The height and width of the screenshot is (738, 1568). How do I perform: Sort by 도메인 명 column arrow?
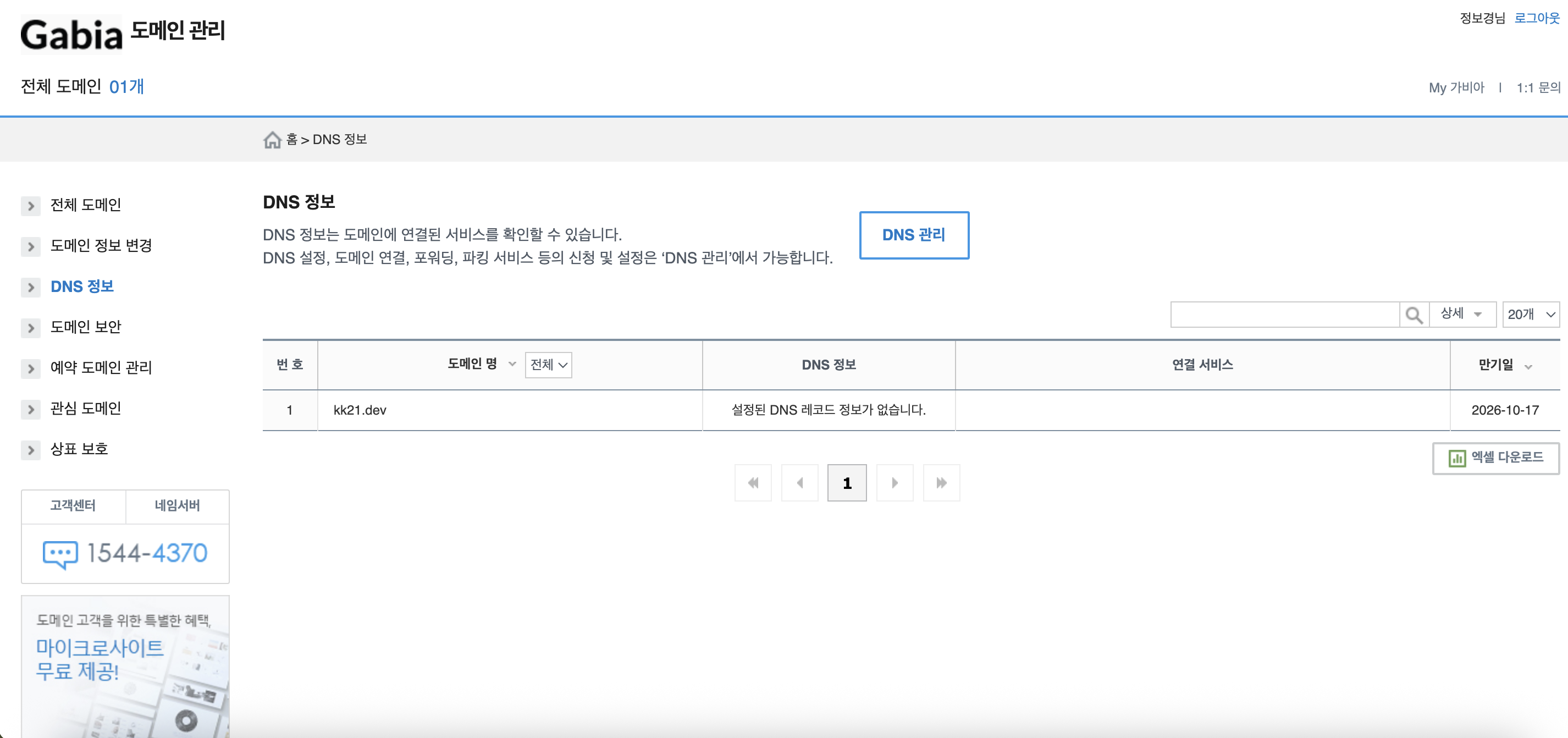point(512,364)
